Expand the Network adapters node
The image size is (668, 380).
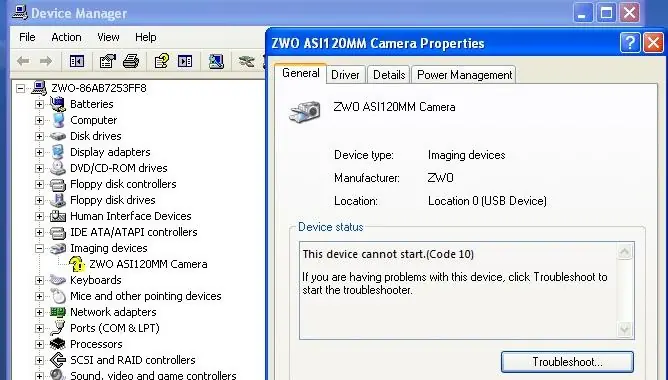pos(39,312)
